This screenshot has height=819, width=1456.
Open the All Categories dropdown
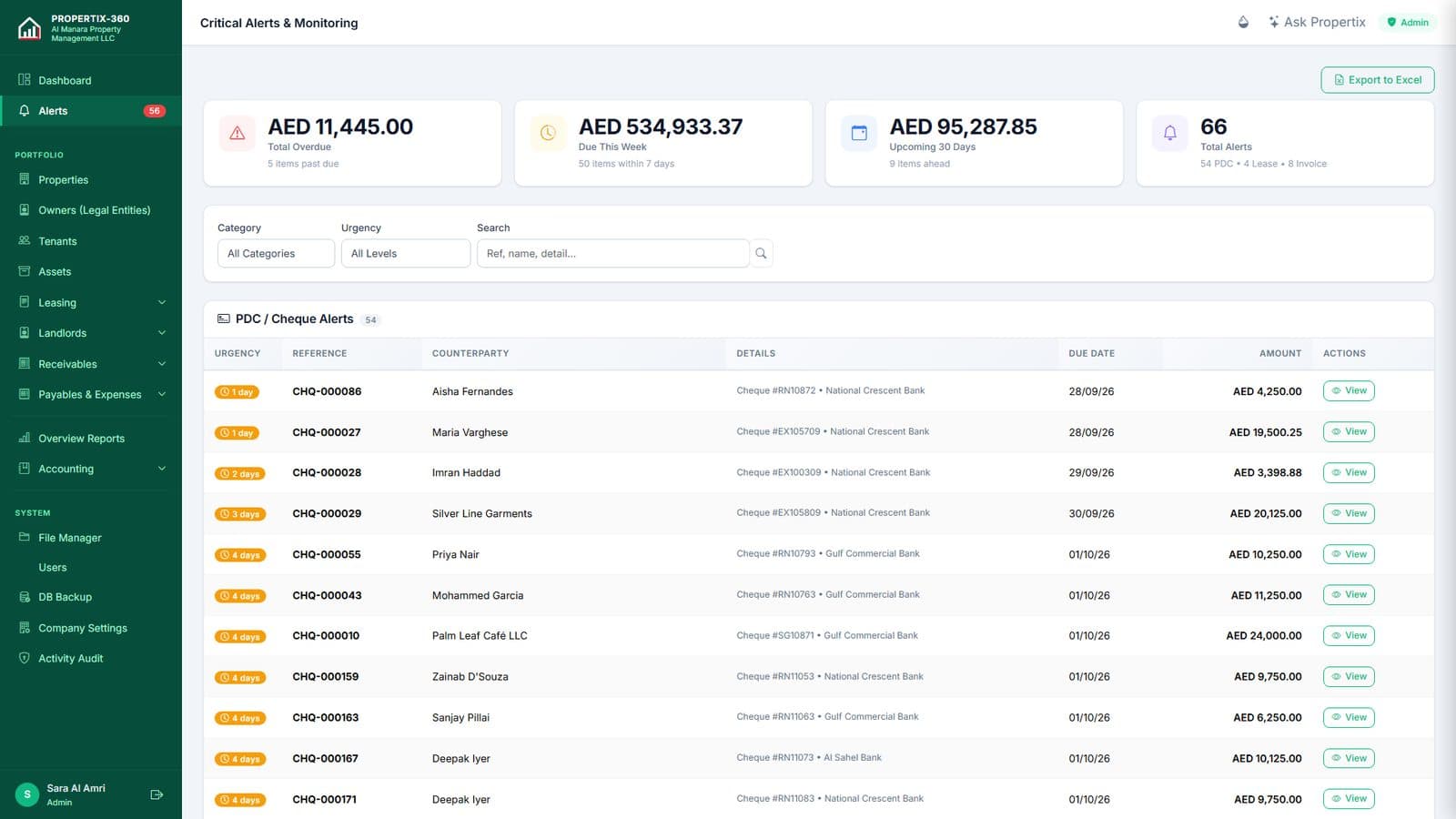coord(276,254)
